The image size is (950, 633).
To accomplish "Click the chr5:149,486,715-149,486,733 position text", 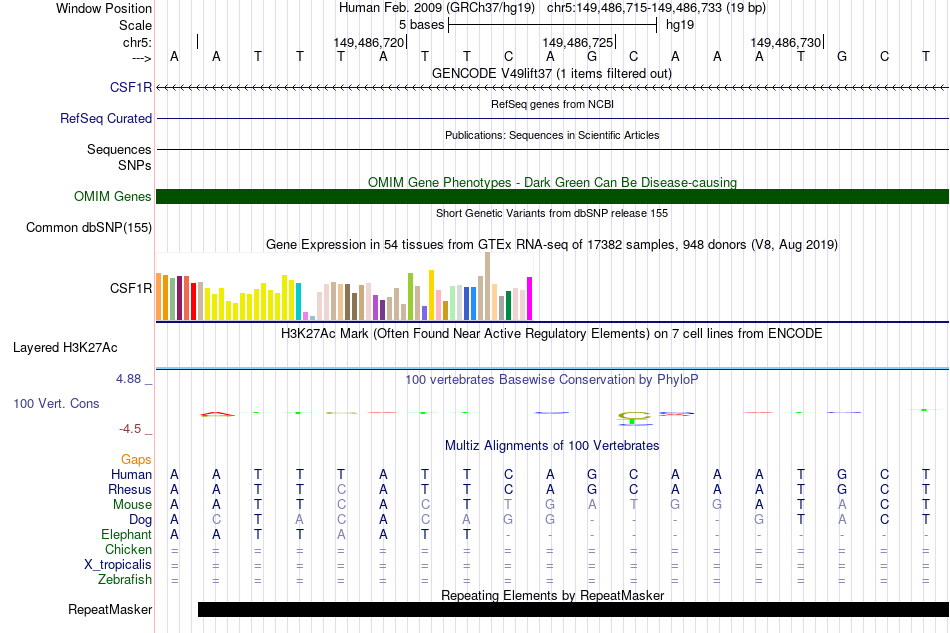I will tap(656, 8).
